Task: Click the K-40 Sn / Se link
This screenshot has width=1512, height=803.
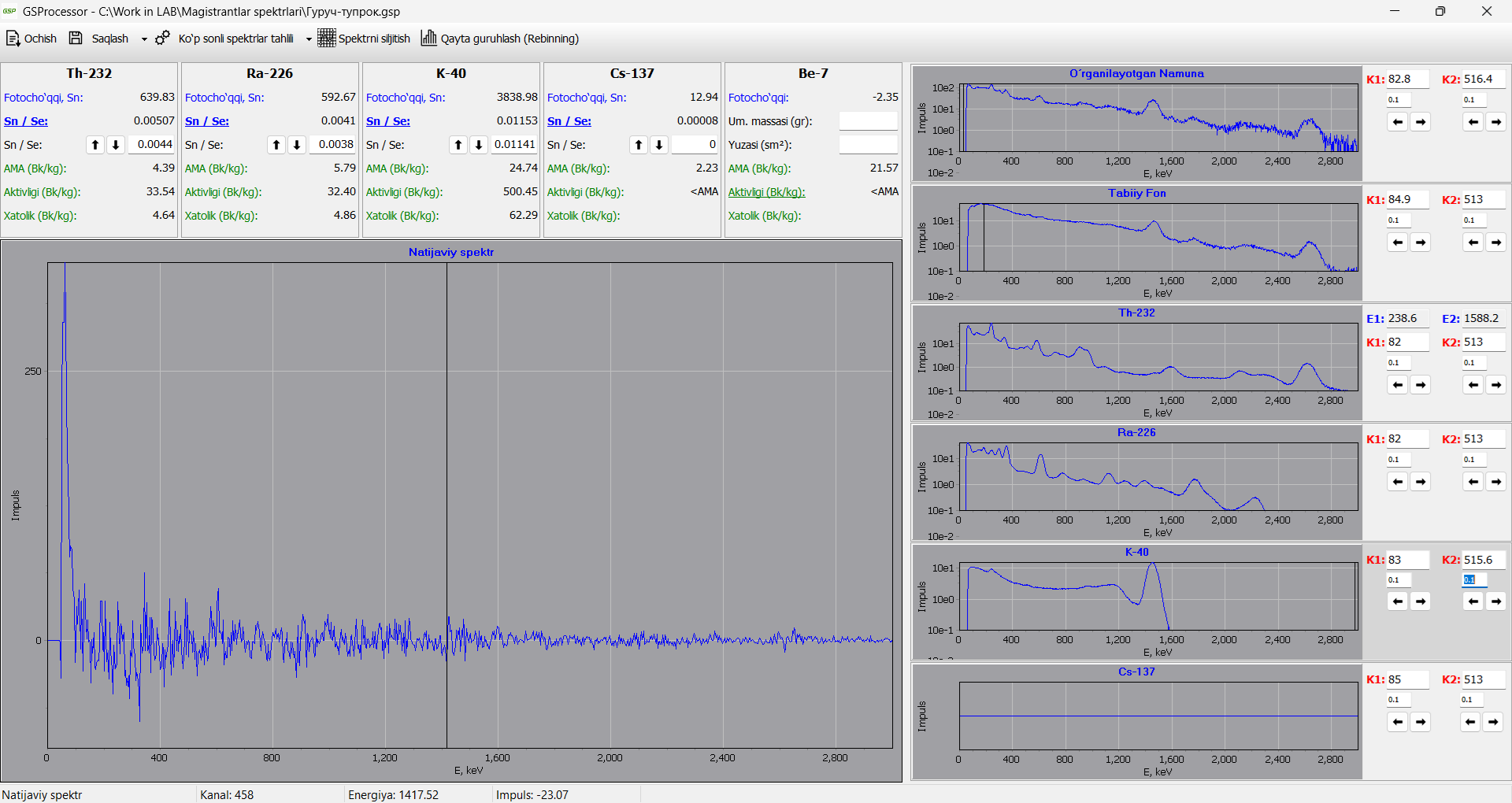Action: pos(388,121)
